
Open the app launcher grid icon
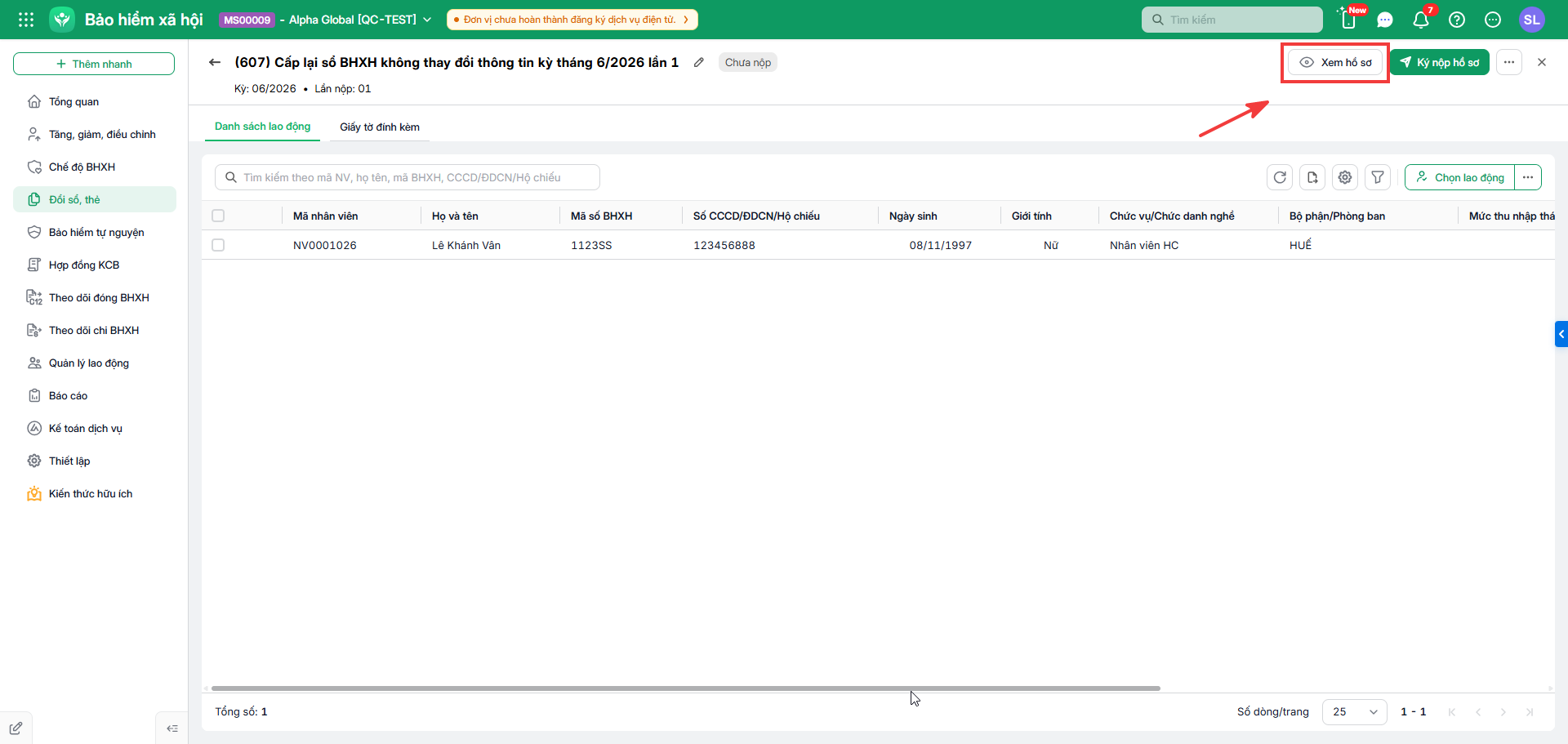coord(26,20)
